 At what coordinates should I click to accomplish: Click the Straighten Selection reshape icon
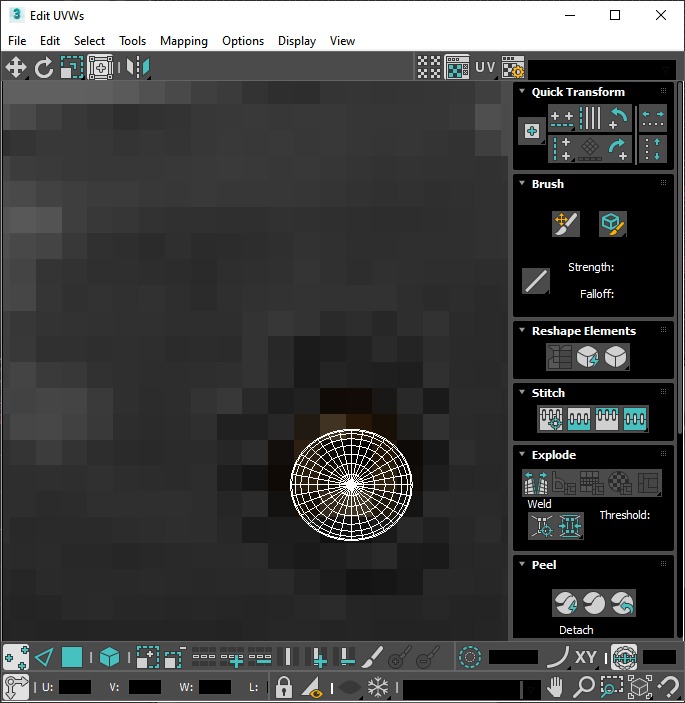[x=559, y=357]
